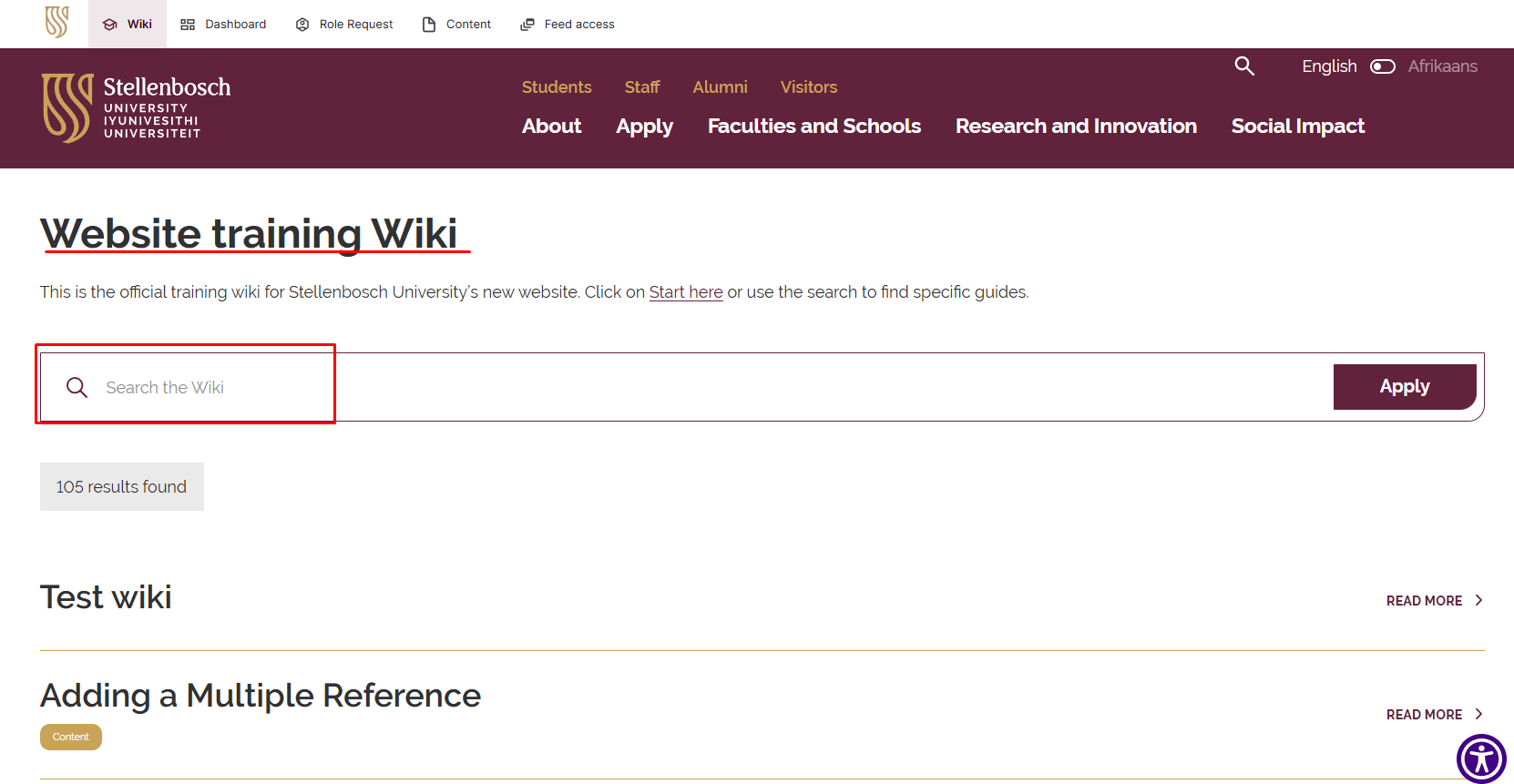
Task: Click the 105 results found label
Action: [122, 487]
